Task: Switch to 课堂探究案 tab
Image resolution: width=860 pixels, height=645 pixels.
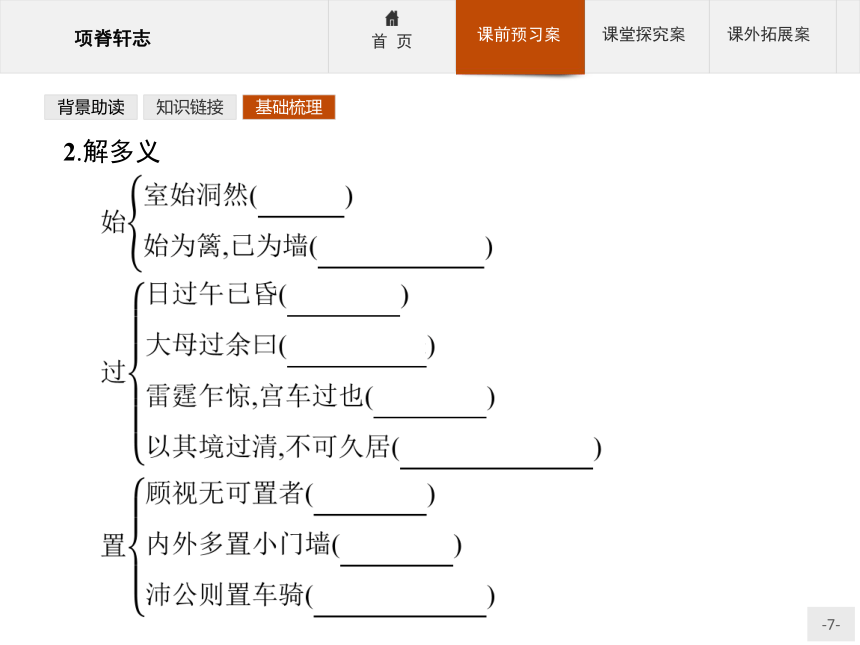Action: pos(644,35)
